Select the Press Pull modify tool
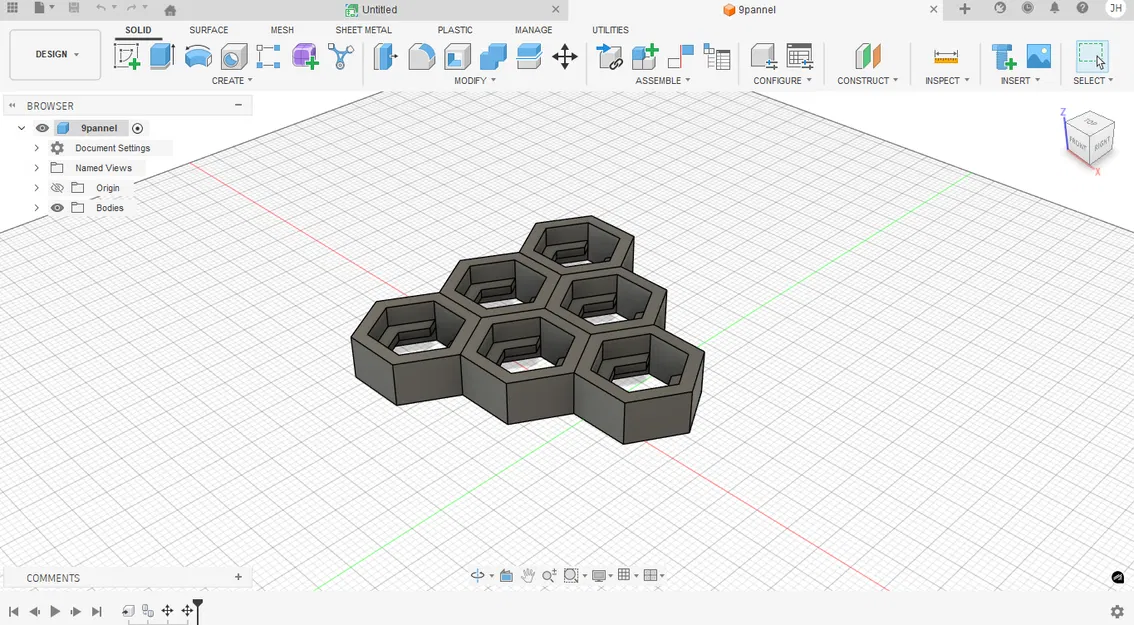 387,57
